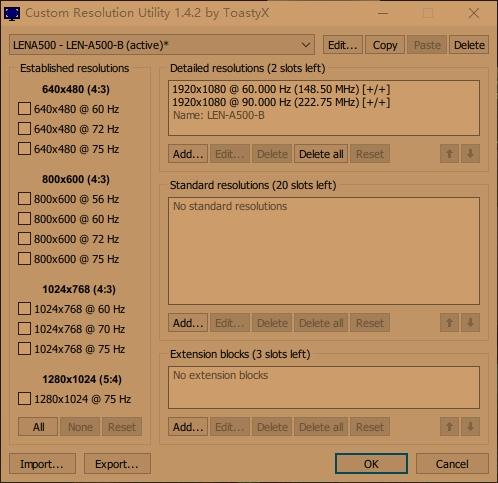The height and width of the screenshot is (483, 498).
Task: Click up arrow in Standard resolutions section
Action: (x=449, y=322)
